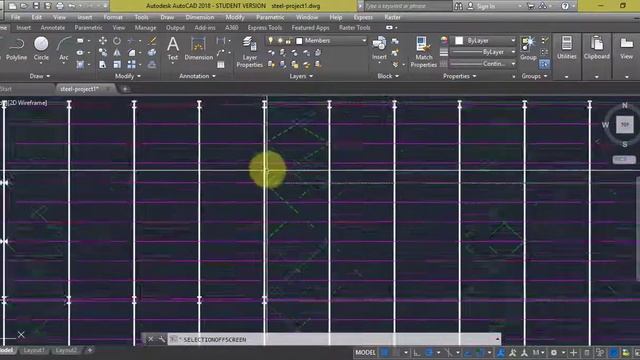Click the Array tool in Modify panel
The height and width of the screenshot is (360, 640).
coord(131,64)
